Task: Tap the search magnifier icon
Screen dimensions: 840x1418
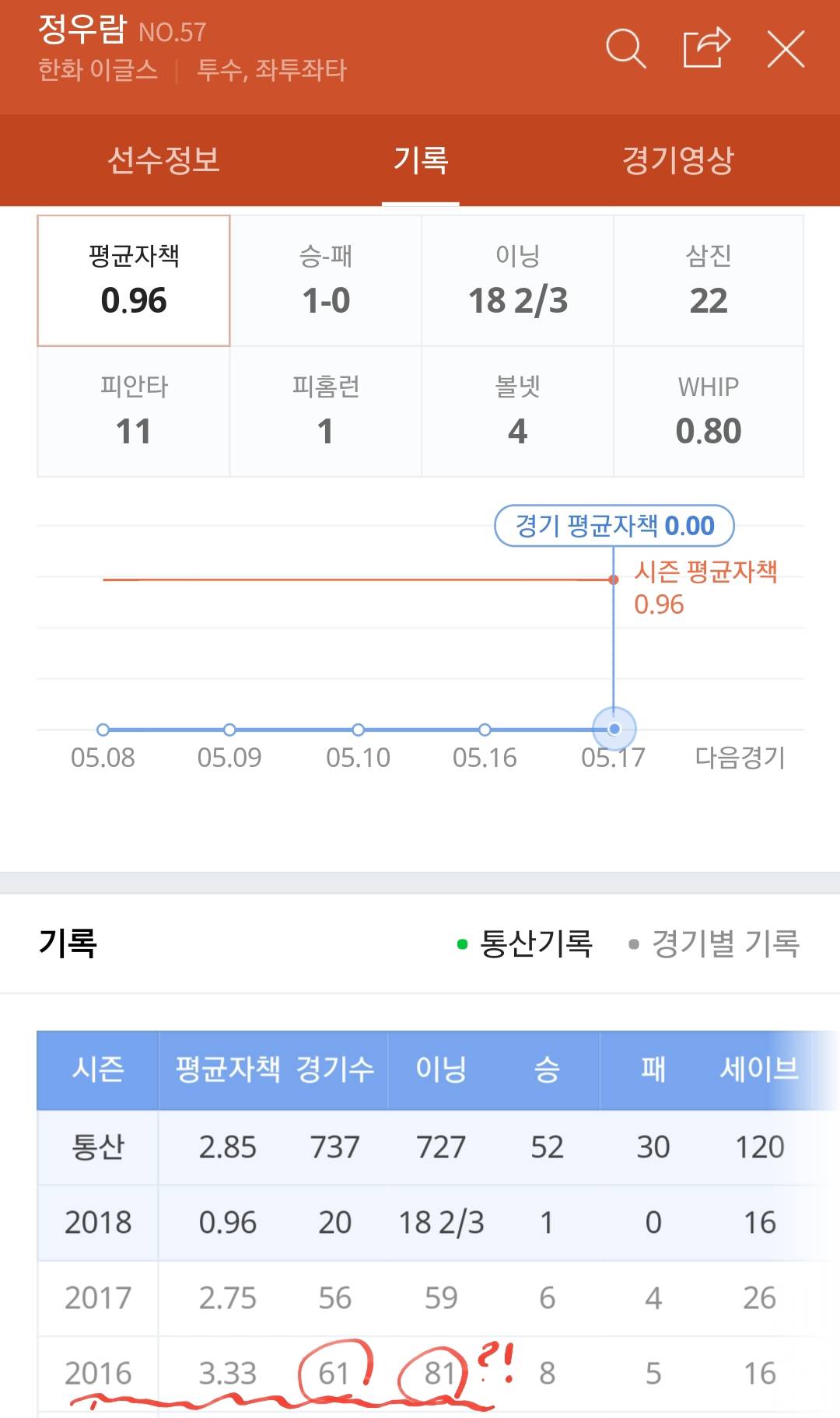Action: 625,49
